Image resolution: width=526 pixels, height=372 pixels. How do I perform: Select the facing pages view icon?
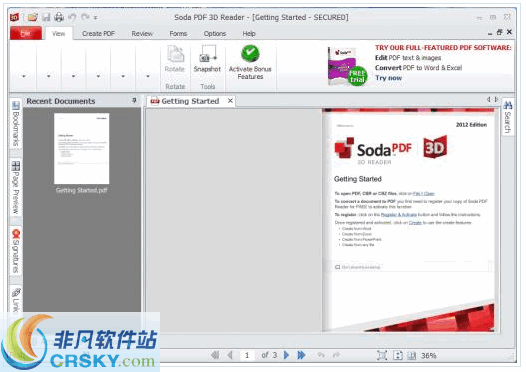pos(412,356)
